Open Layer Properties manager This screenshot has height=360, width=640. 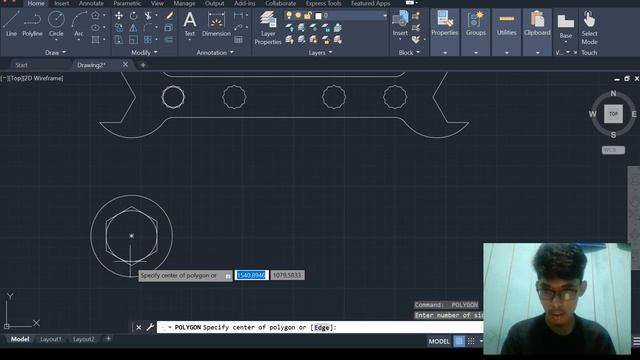[x=268, y=27]
